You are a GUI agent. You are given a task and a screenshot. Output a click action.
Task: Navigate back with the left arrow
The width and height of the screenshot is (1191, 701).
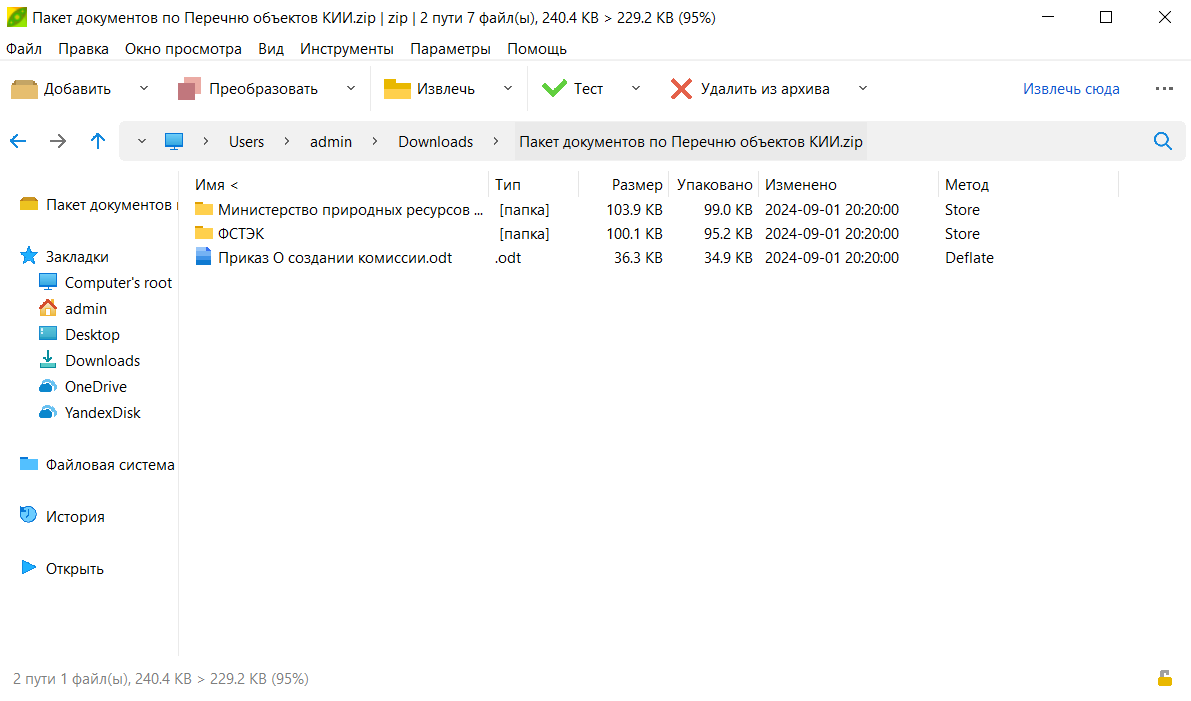pos(18,141)
